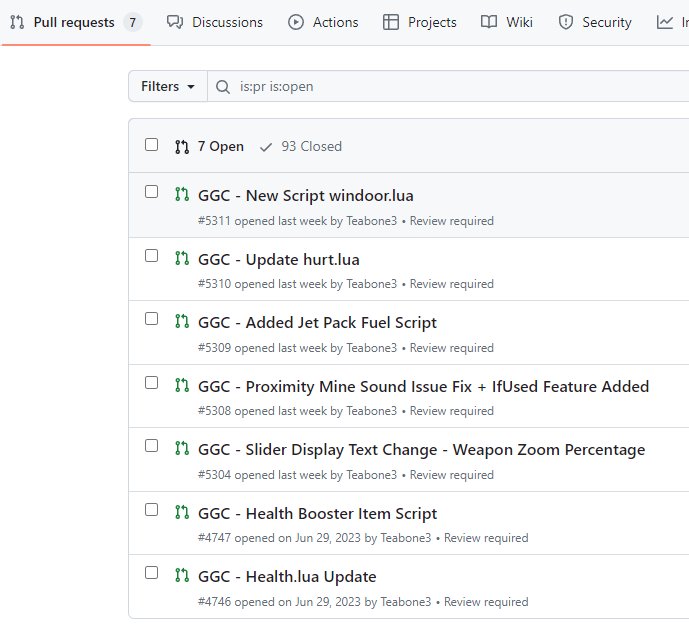Viewport: 689px width, 639px height.
Task: Click the open PR icon for Update hurt.lua
Action: 181,259
